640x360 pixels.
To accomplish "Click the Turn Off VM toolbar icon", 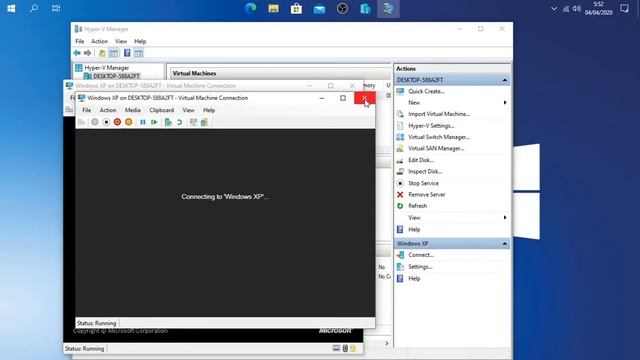I will click(x=106, y=122).
